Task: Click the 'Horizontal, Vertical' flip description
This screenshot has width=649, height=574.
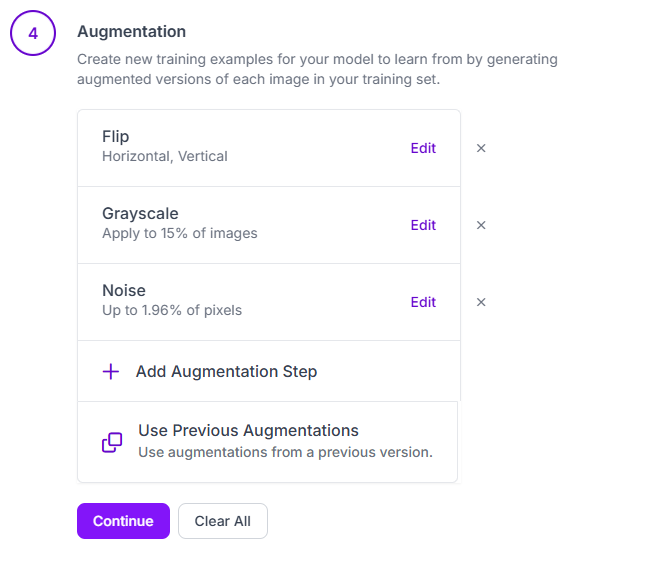Action: 165,156
